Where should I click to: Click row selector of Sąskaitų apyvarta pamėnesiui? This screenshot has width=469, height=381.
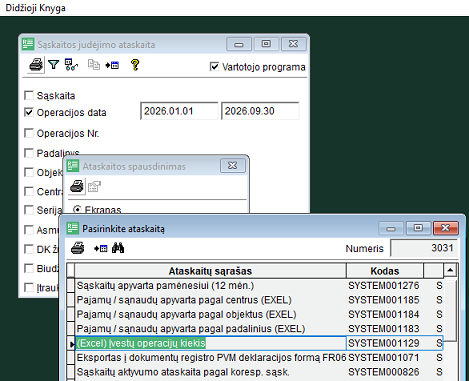71,286
